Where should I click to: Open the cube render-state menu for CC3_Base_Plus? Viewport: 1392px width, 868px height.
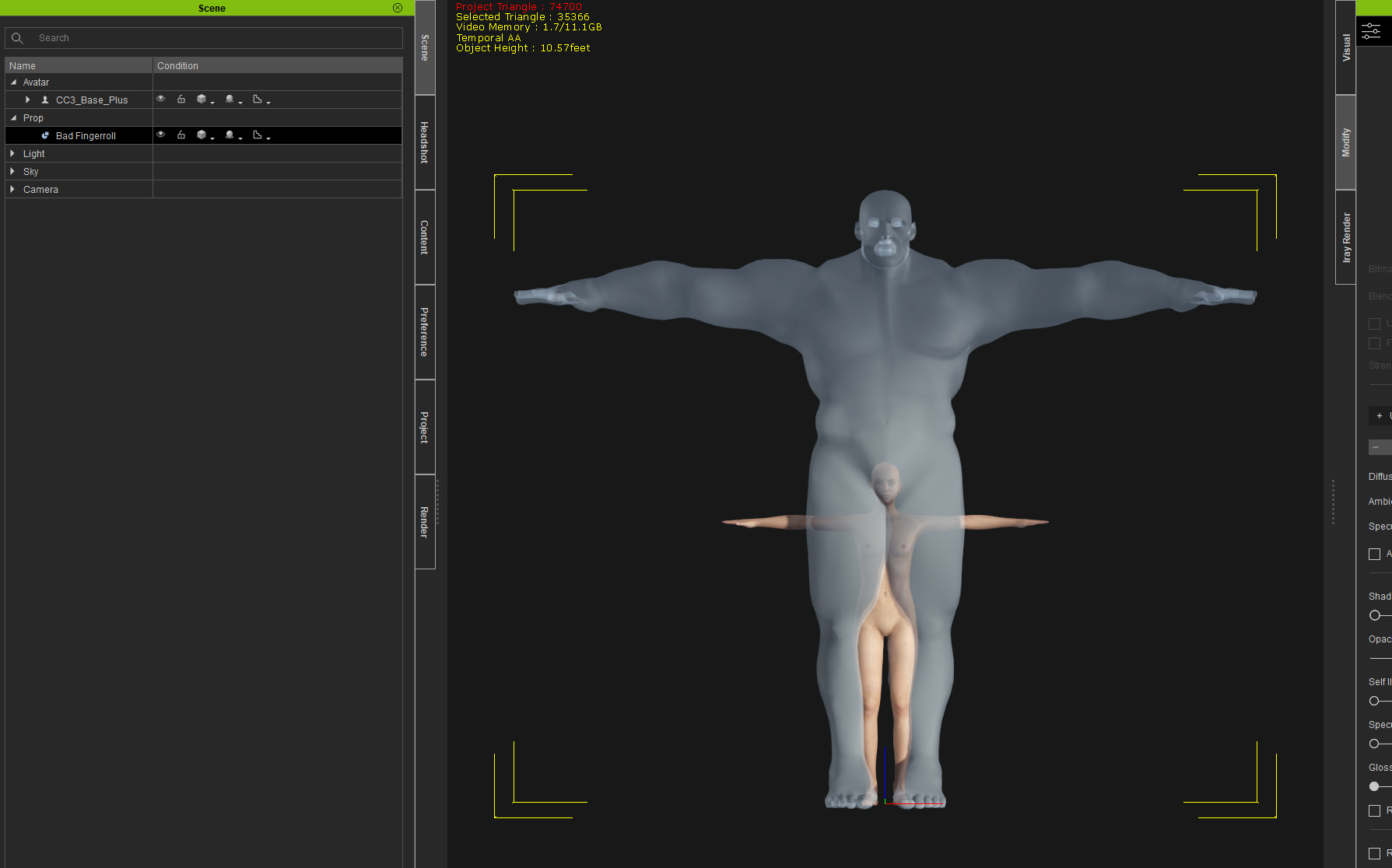click(x=205, y=100)
